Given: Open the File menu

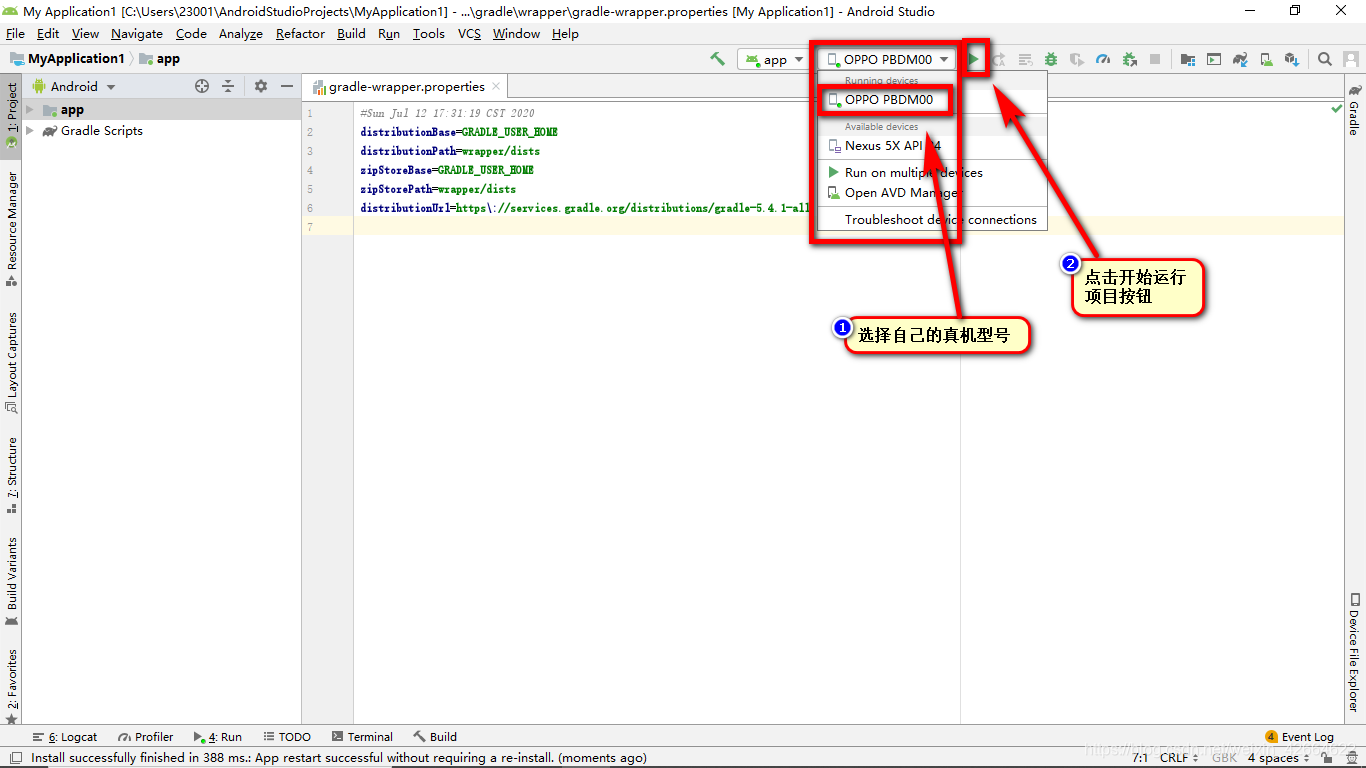Looking at the screenshot, I should 15,34.
